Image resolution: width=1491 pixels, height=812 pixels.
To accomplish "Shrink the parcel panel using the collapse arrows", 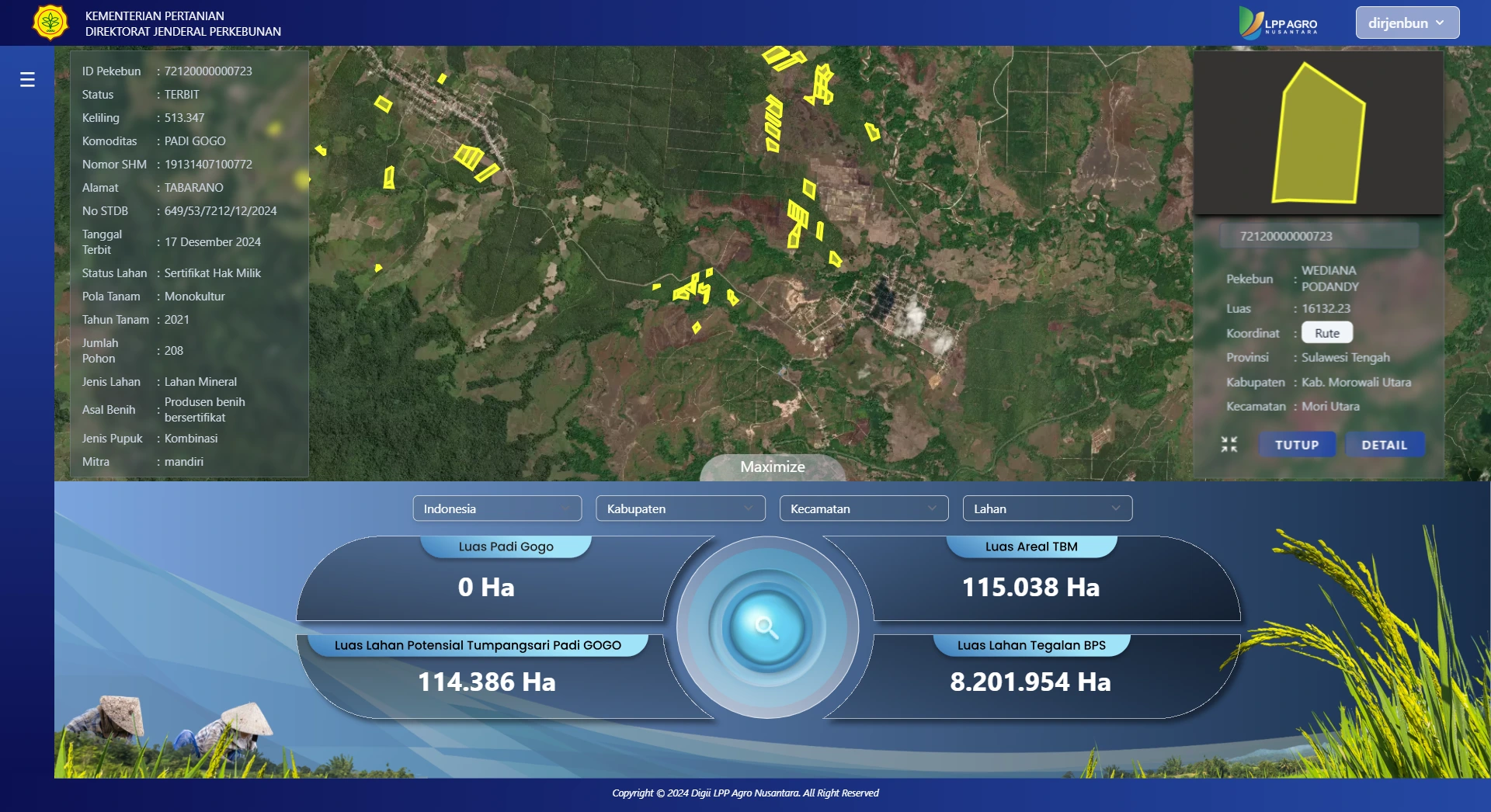I will point(1229,444).
